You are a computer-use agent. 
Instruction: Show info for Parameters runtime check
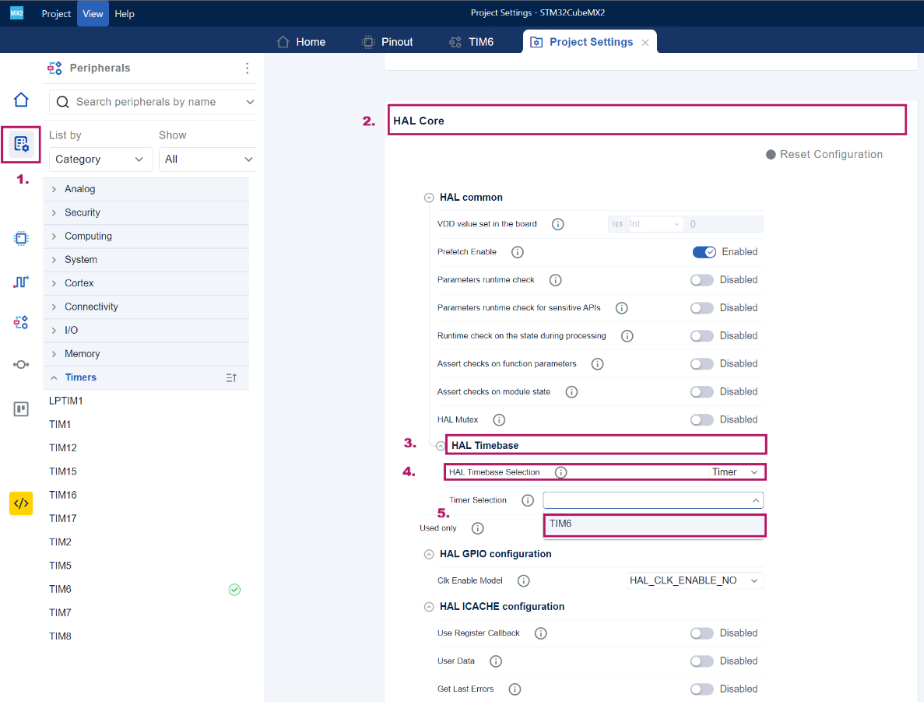[555, 280]
